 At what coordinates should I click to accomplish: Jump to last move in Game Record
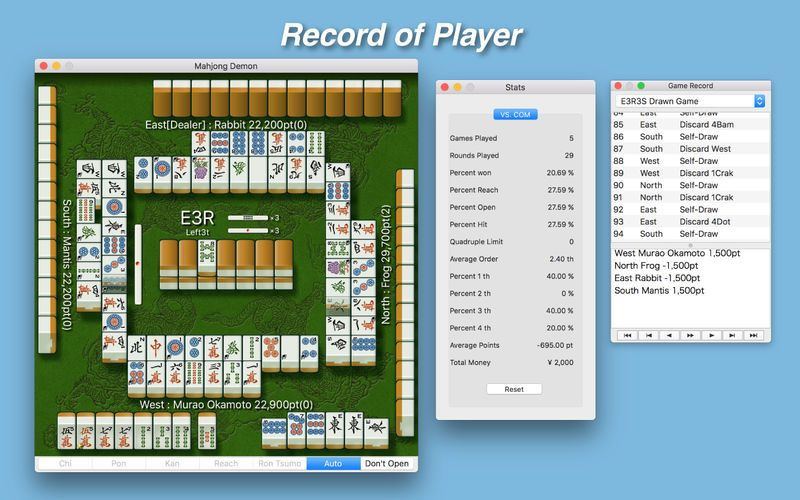coord(753,335)
